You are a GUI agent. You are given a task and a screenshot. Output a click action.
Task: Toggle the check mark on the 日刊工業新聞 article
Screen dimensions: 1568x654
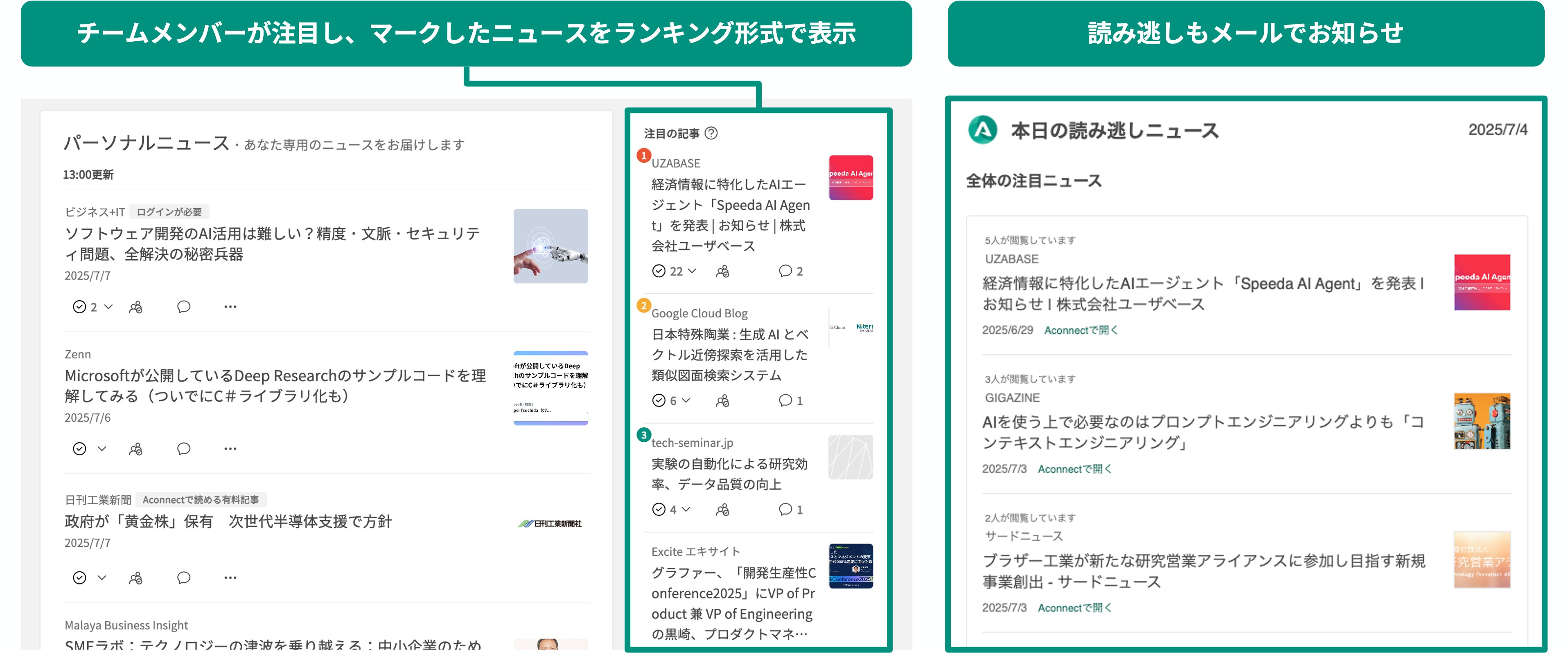79,578
